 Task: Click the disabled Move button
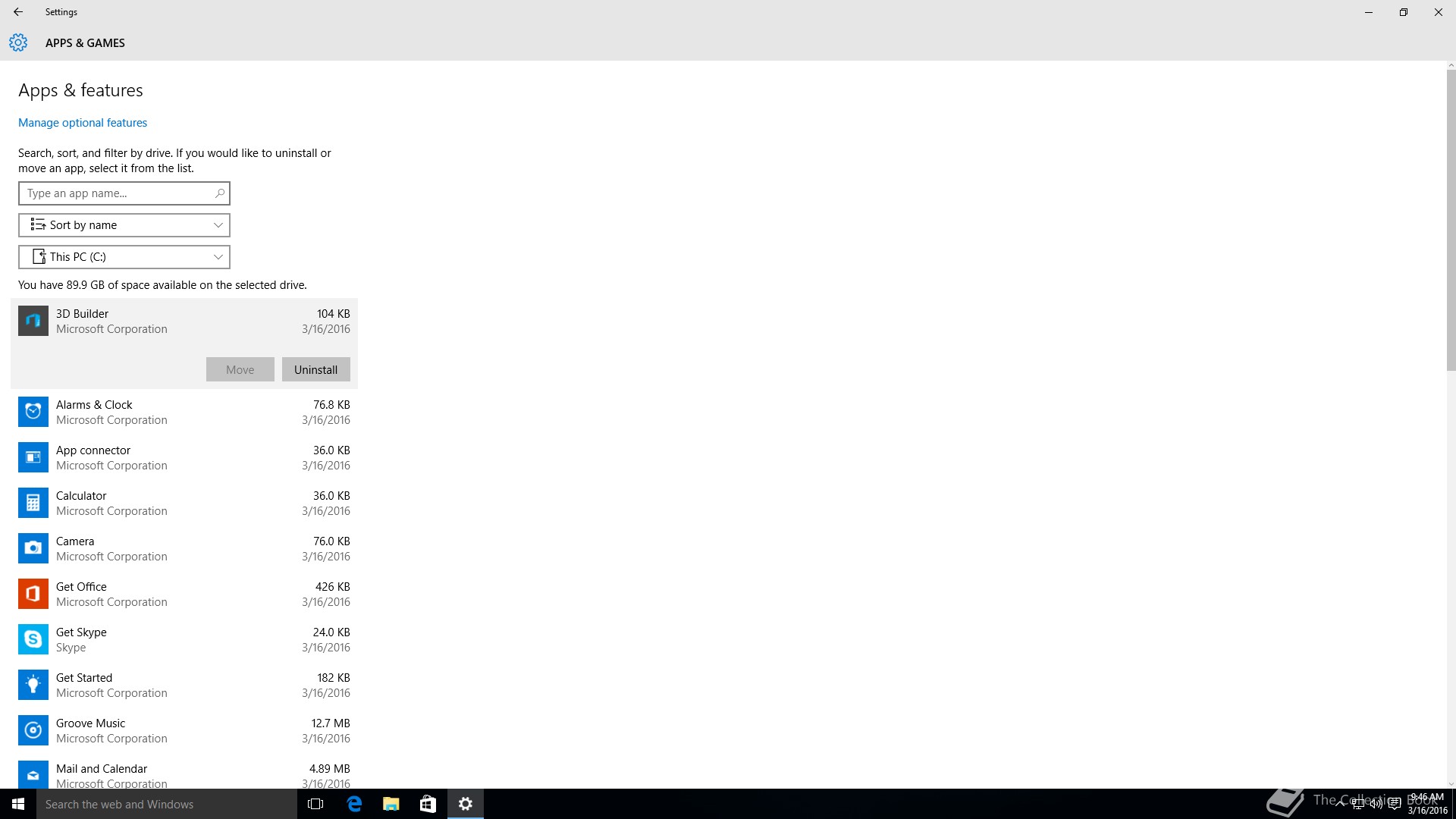click(240, 369)
